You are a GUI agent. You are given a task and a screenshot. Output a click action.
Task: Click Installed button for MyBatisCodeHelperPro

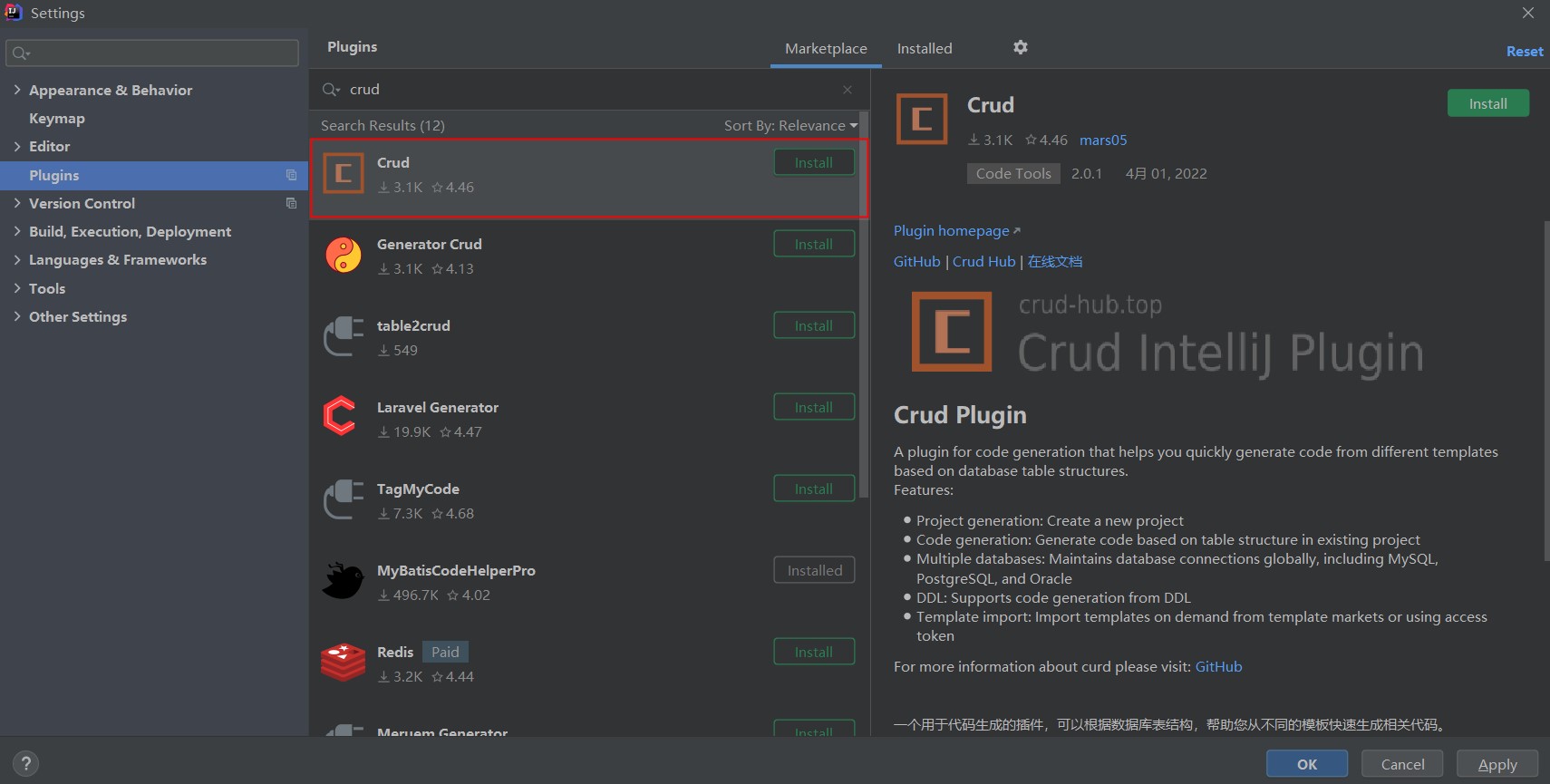pyautogui.click(x=814, y=570)
